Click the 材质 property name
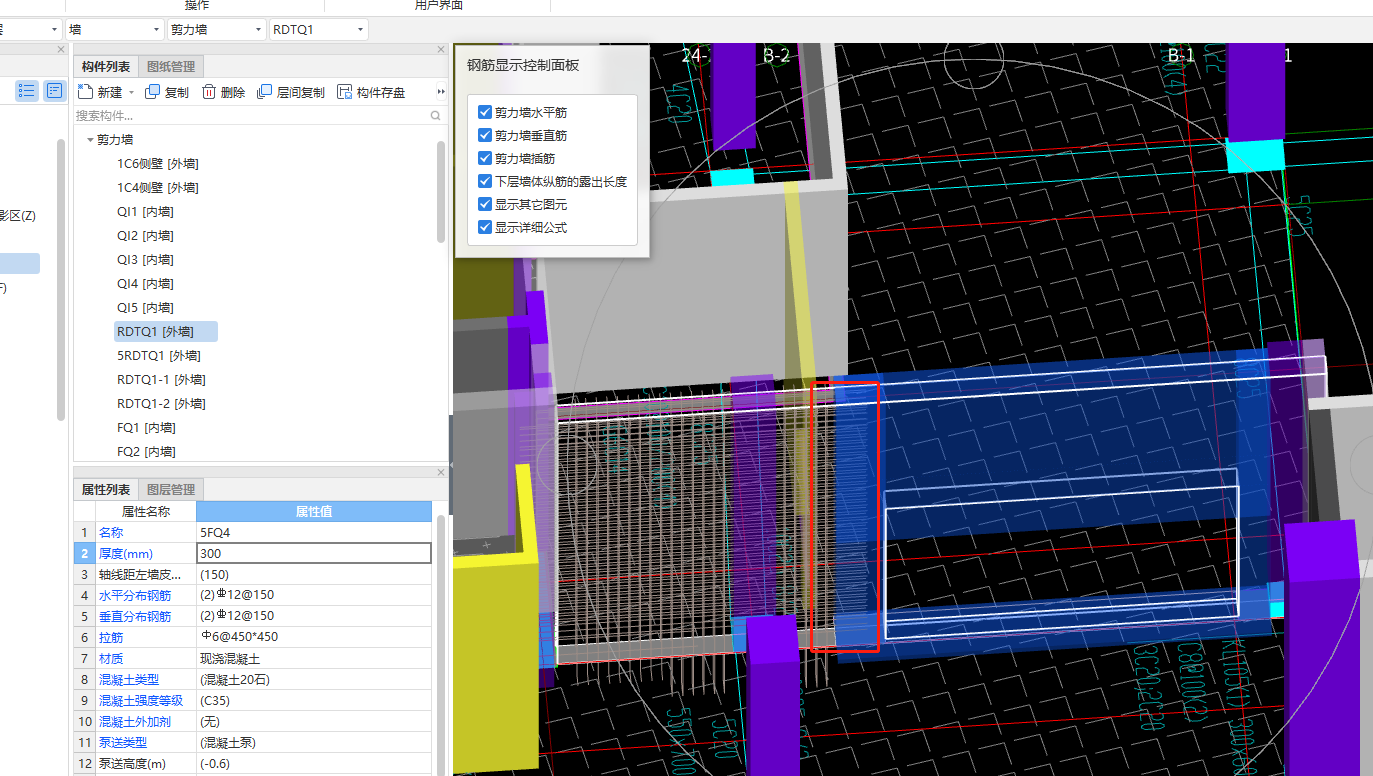1373x776 pixels. 111,658
